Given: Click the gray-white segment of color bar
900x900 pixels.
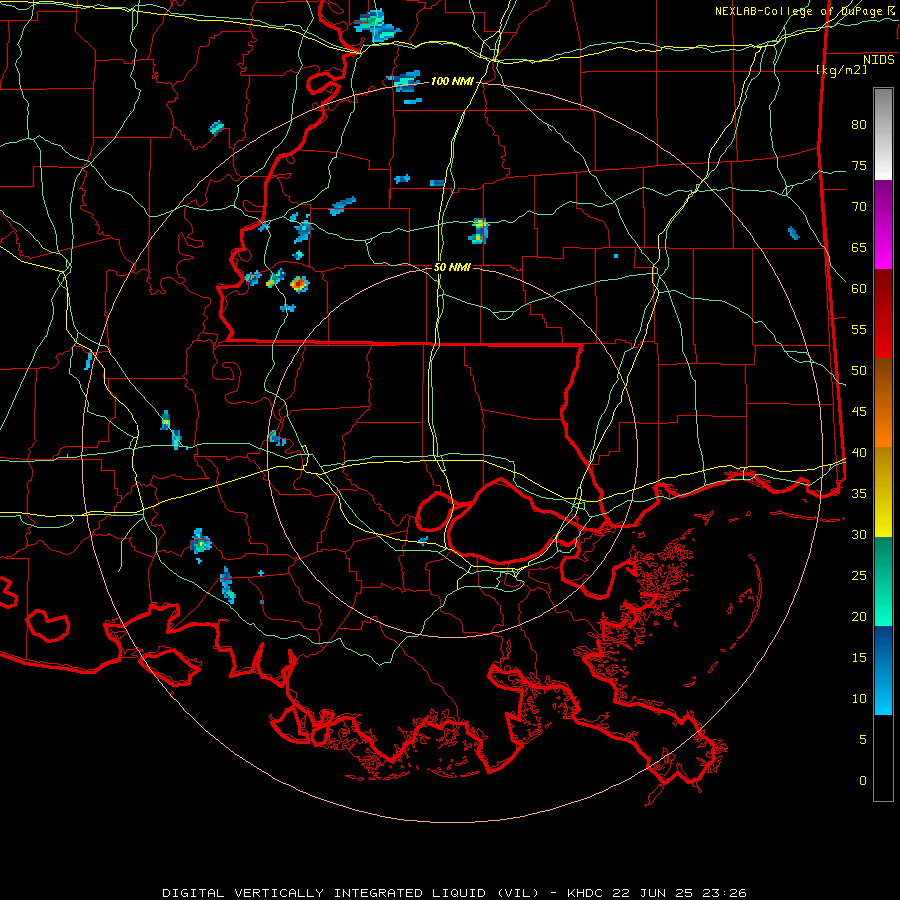Looking at the screenshot, I should point(883,134).
